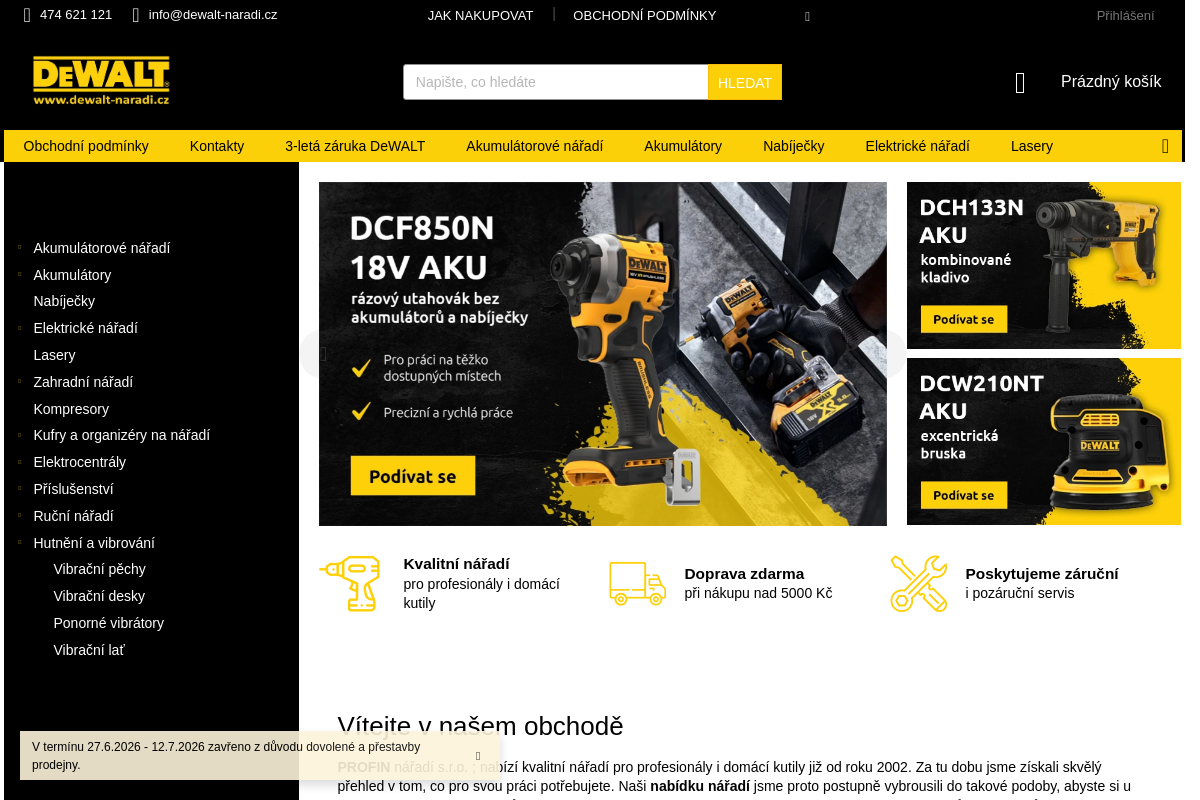Click the Doprava zdarma heading text
Screen dimensions: 1200x800
(x=744, y=574)
